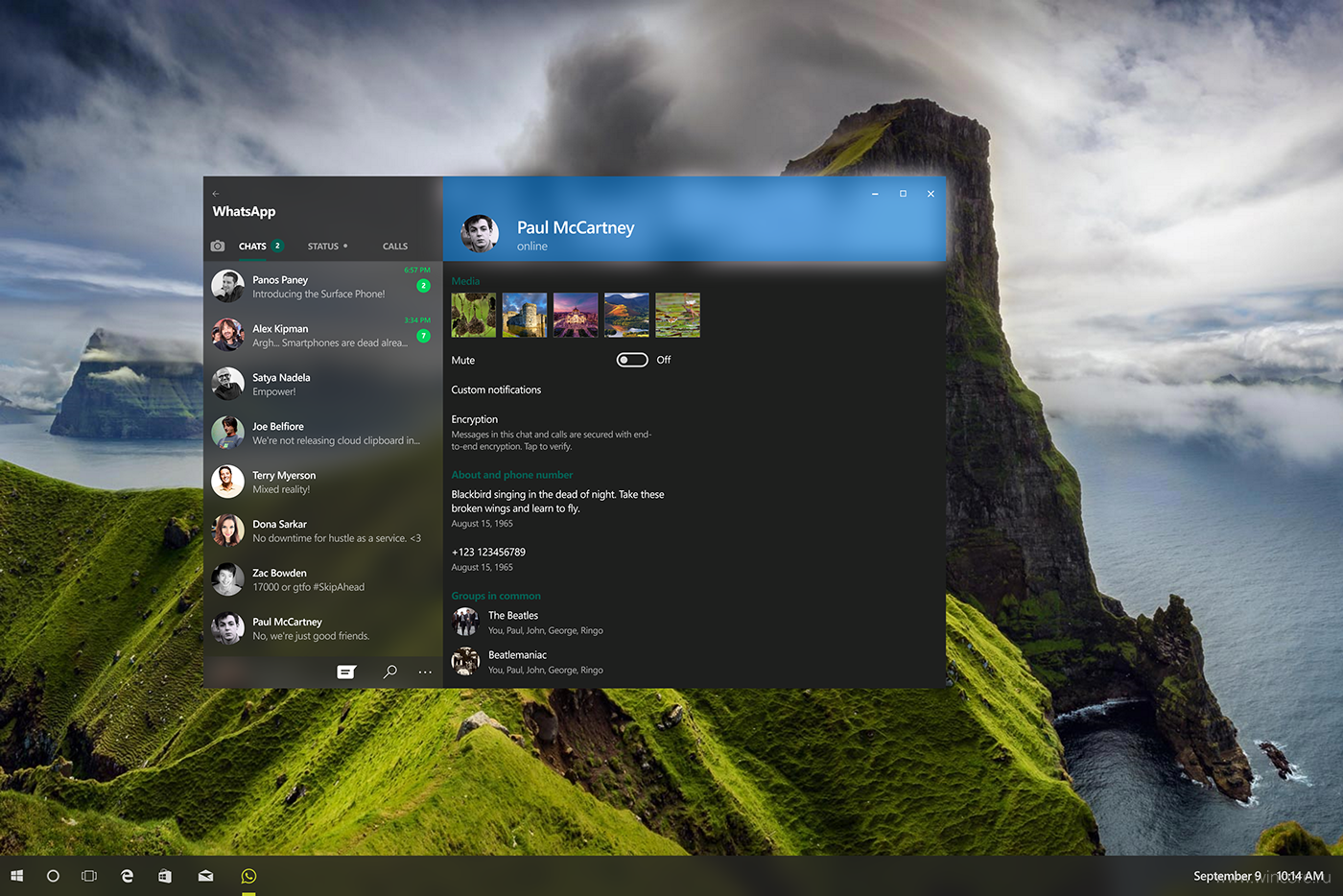Click Alex Kipman's avatar
This screenshot has height=896, width=1343.
pos(227,335)
